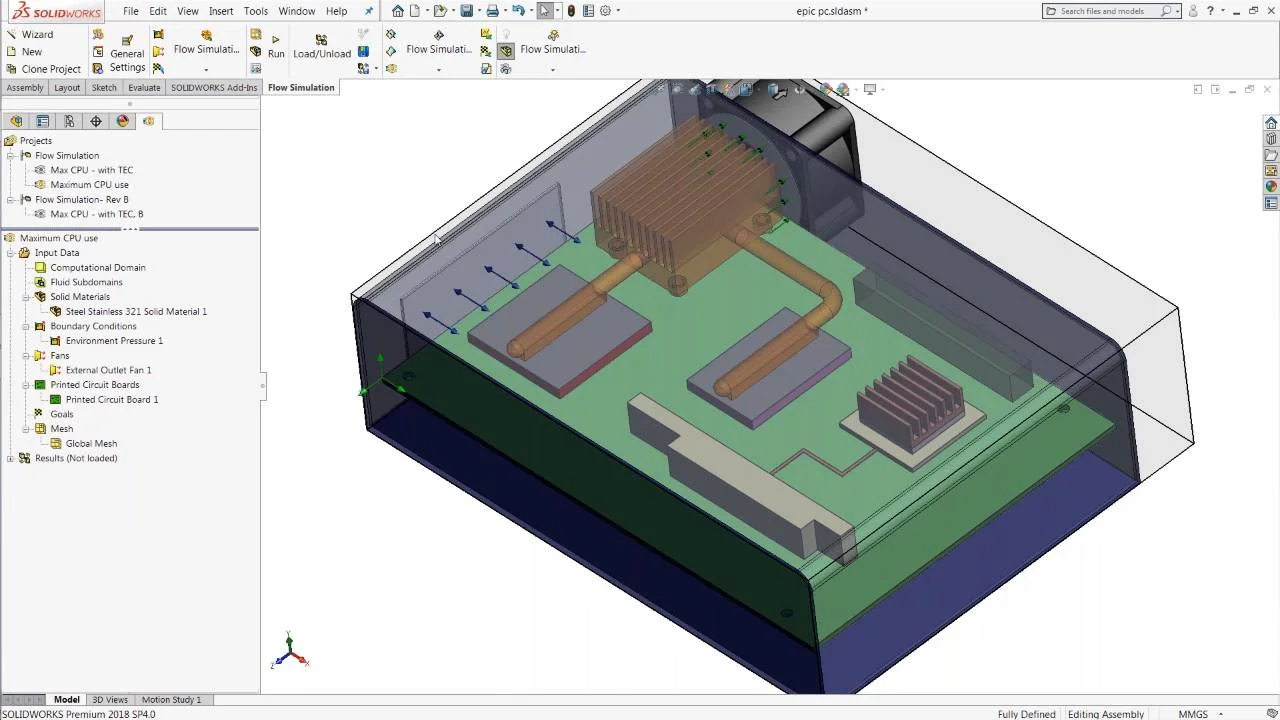This screenshot has width=1280, height=720.
Task: Open the dropdown arrow next to the search box
Action: click(x=1177, y=11)
